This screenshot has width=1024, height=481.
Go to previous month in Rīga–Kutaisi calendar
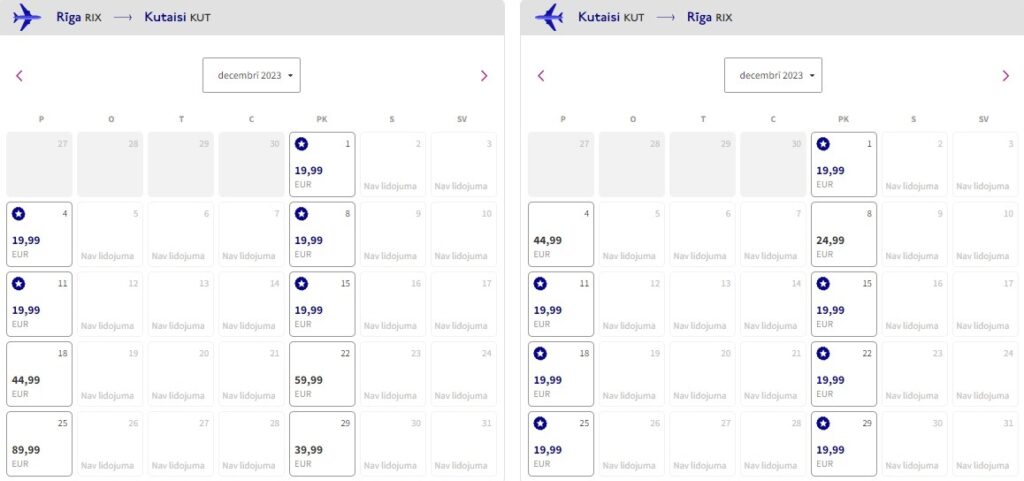pos(19,76)
